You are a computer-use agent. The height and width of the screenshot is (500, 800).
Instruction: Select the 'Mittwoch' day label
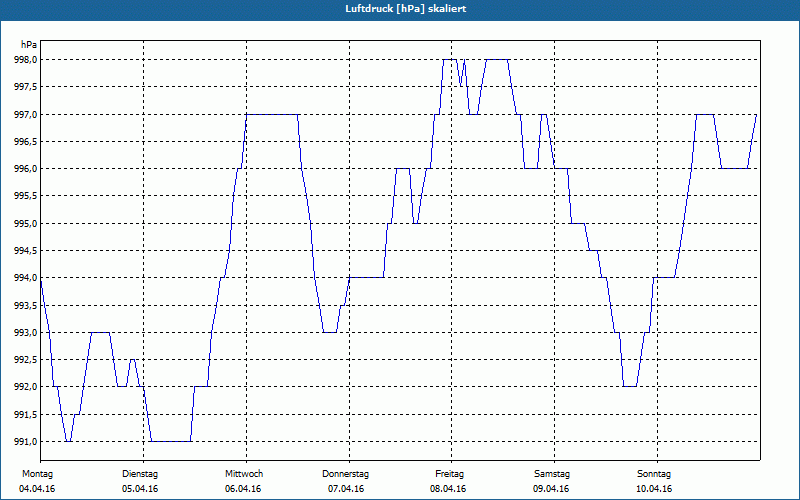[x=244, y=474]
